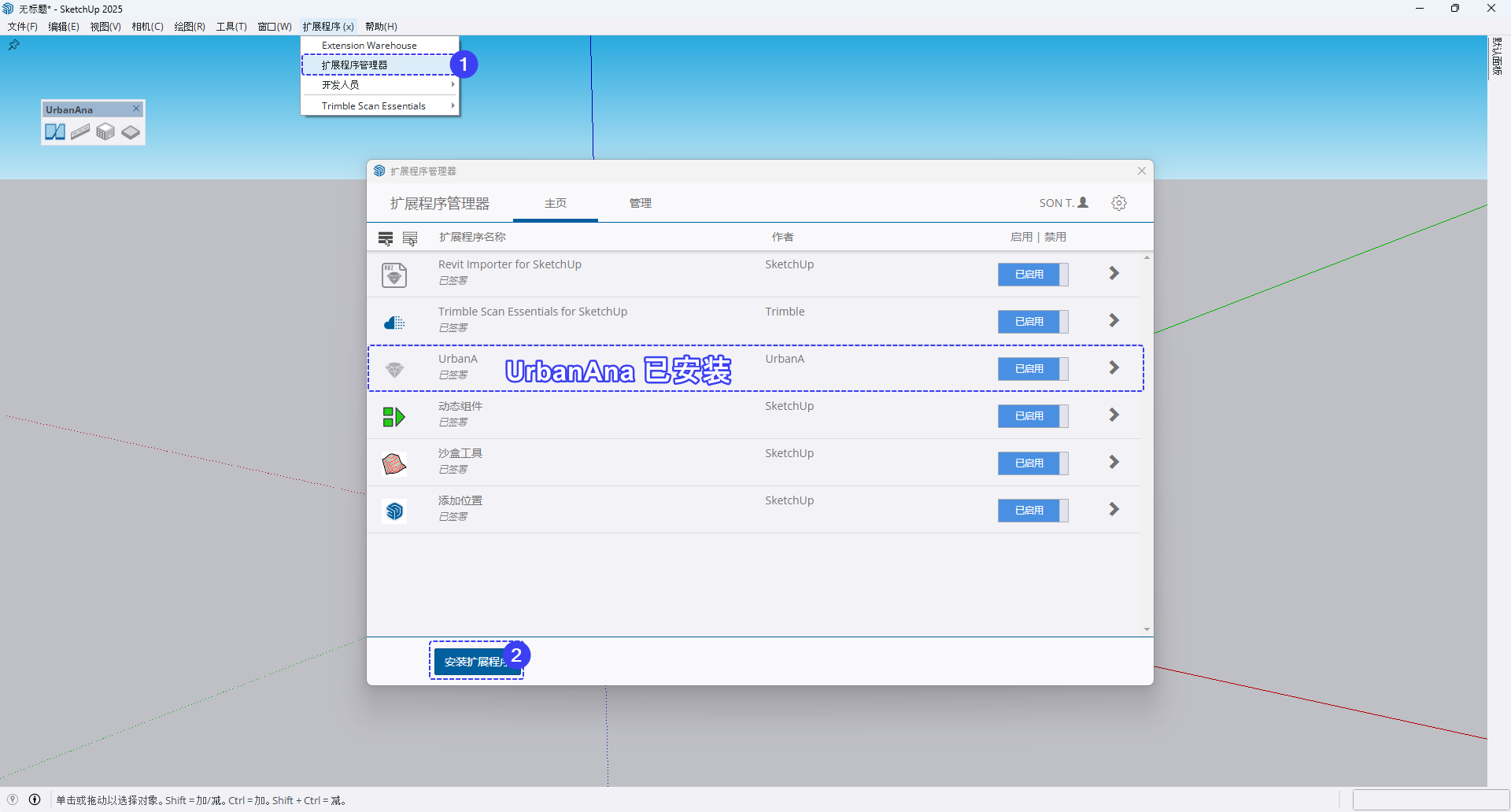Click the Sandbox Tools (沙盒工具) icon

[393, 464]
